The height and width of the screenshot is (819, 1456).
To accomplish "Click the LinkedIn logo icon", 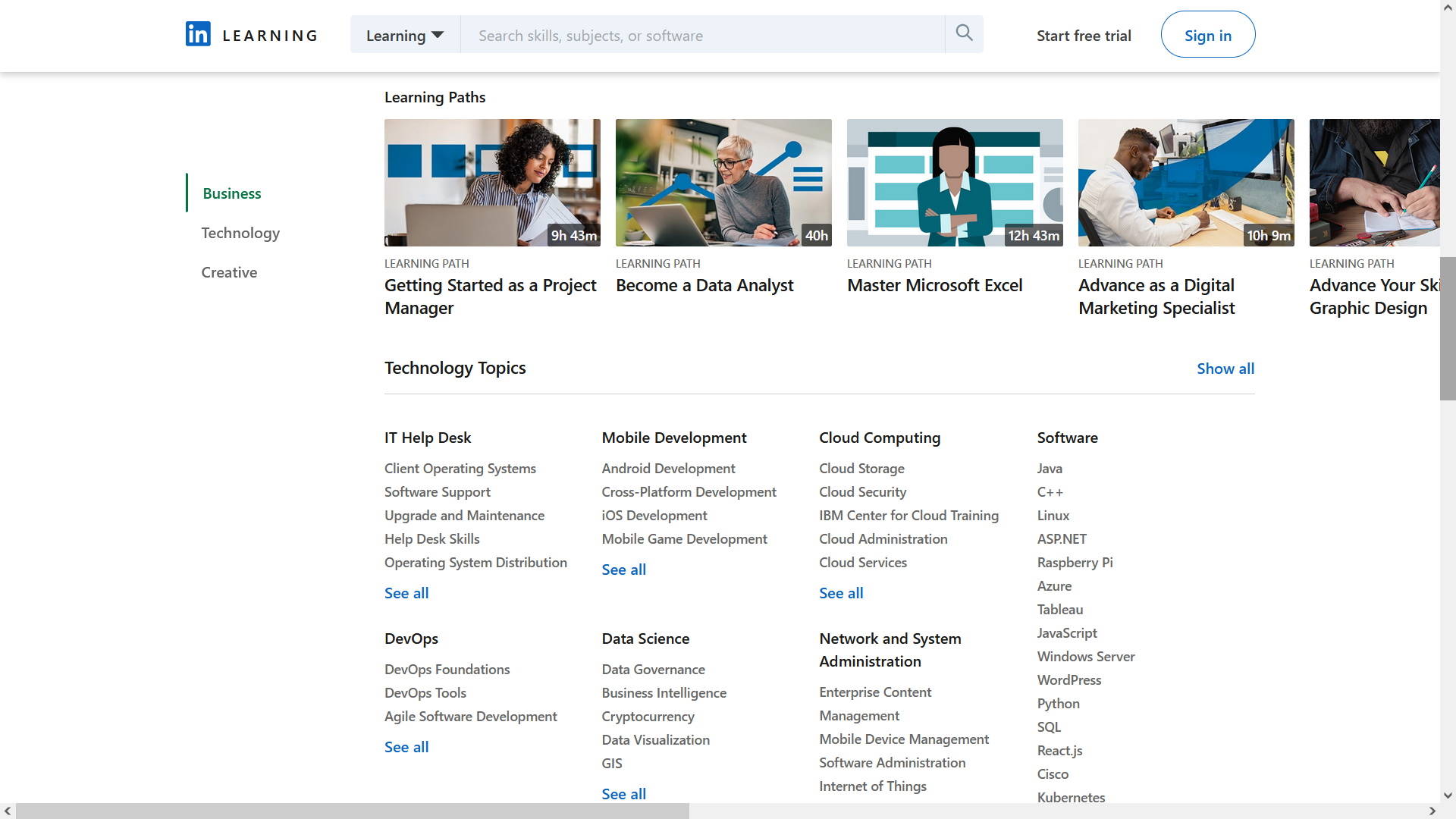I will 198,34.
